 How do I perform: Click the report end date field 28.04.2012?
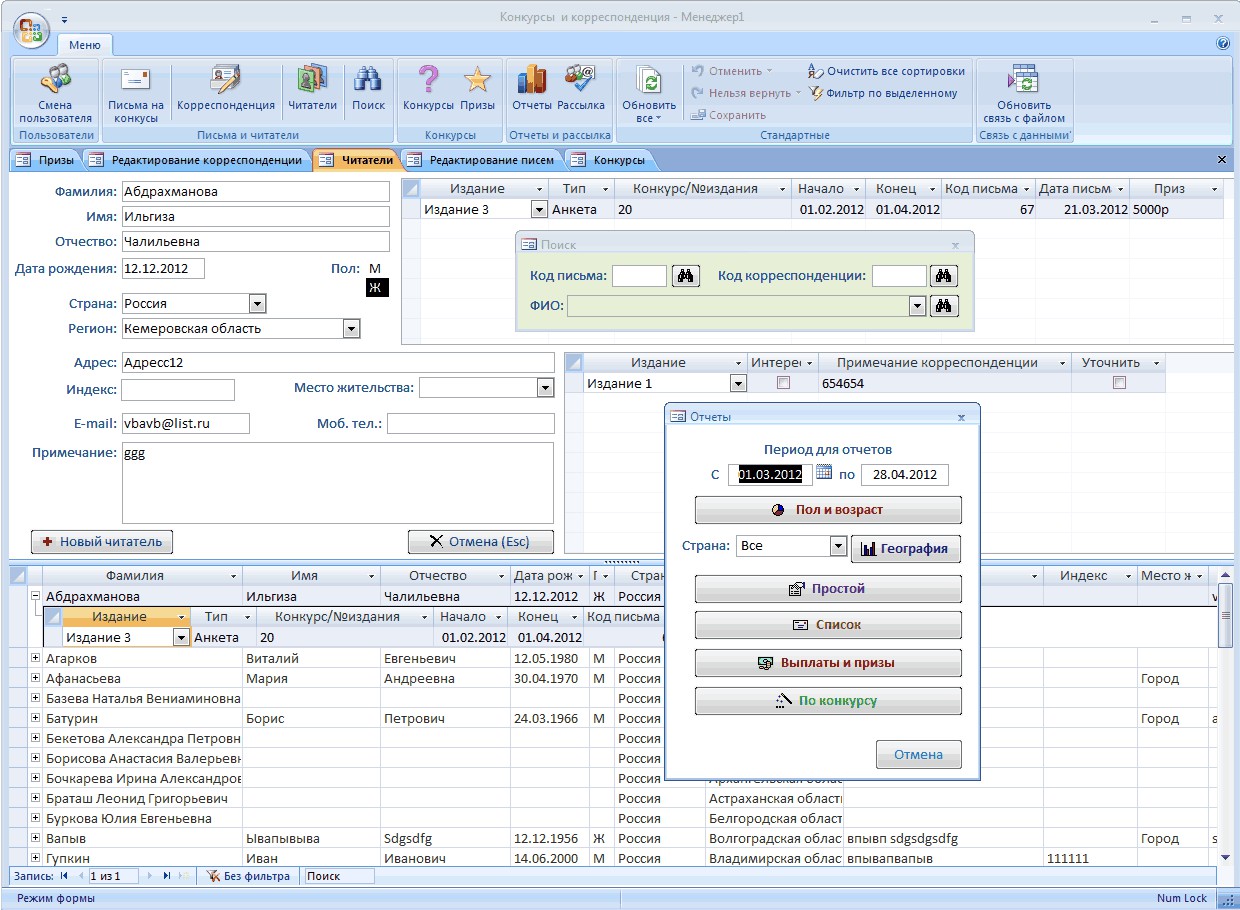pyautogui.click(x=904, y=475)
